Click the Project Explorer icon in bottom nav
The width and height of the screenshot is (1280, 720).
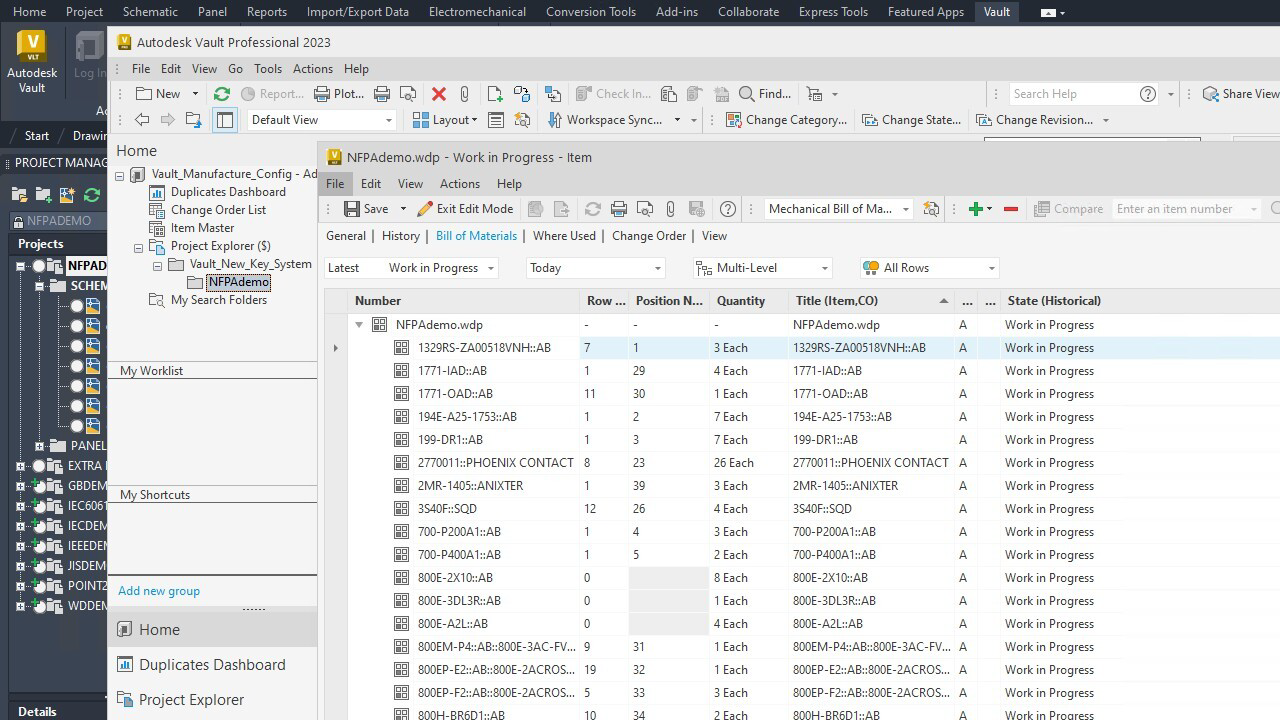tap(125, 700)
